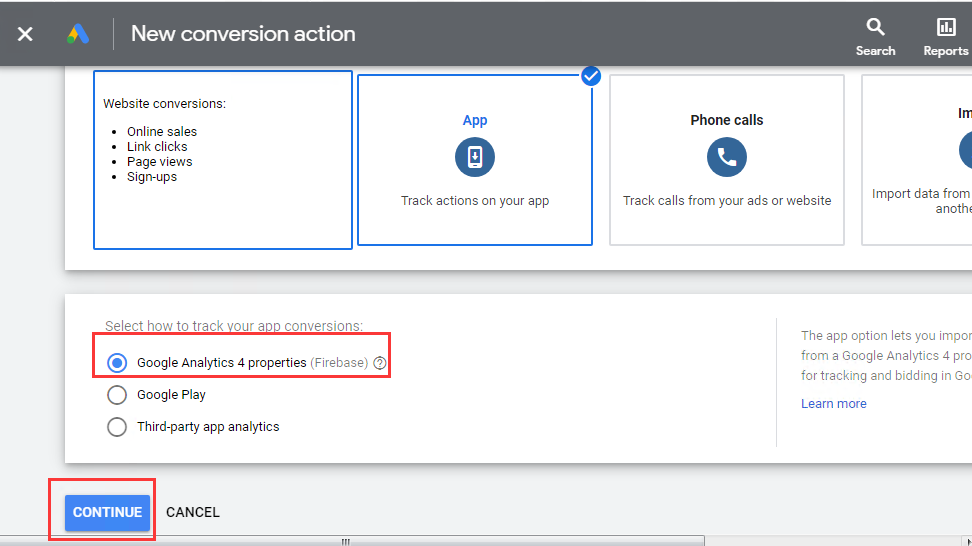Click the CONTINUE button
The height and width of the screenshot is (546, 972).
coord(107,513)
